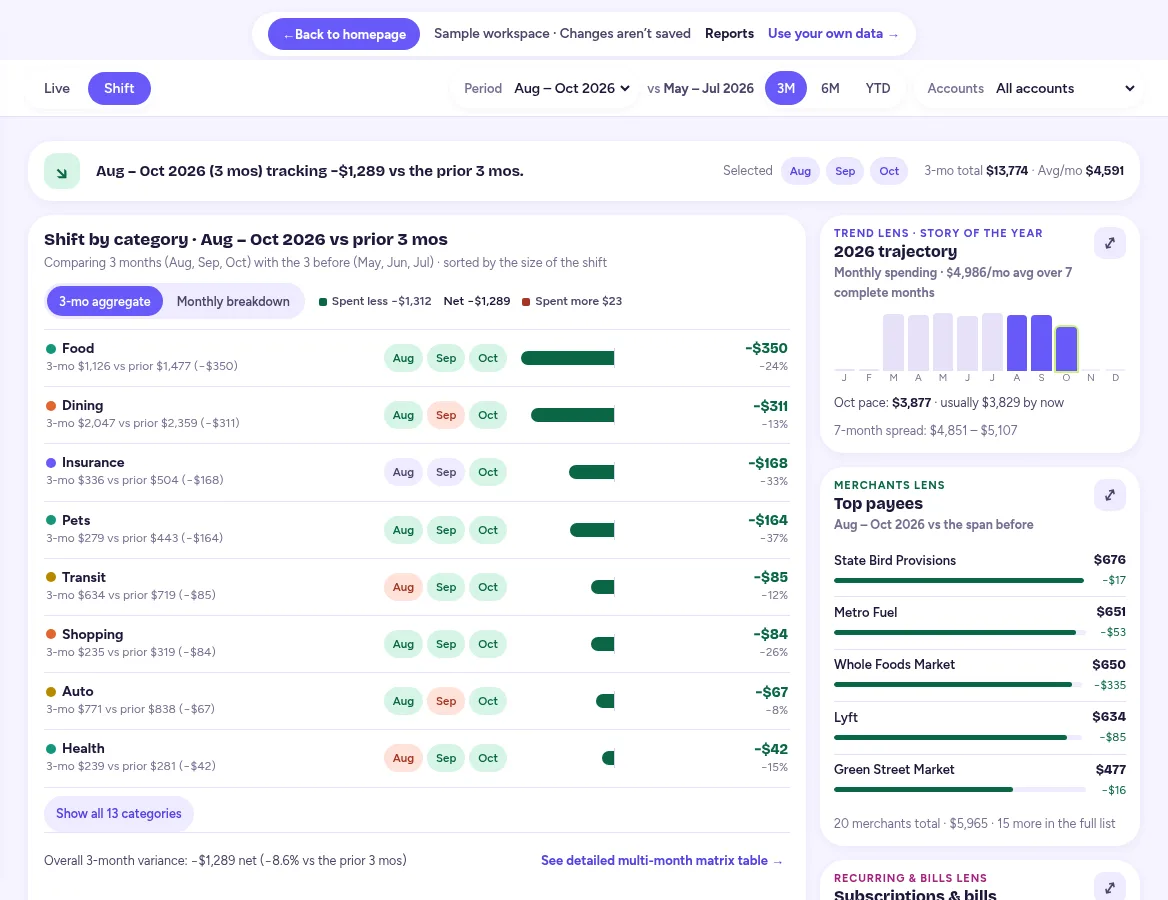Expand the 2026 trajectory trend lens card
This screenshot has width=1168, height=900.
(1109, 243)
